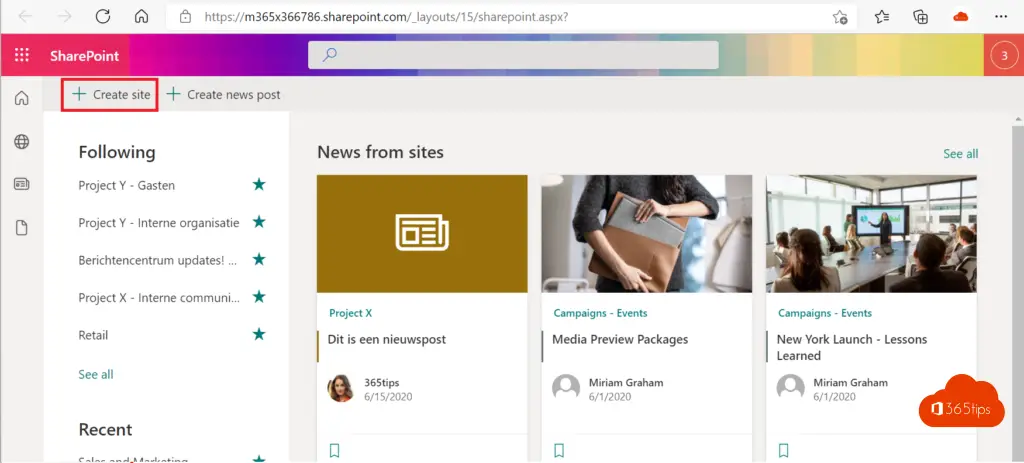Open Project X - Interne communicatie site
The width and height of the screenshot is (1024, 463).
[x=159, y=298]
